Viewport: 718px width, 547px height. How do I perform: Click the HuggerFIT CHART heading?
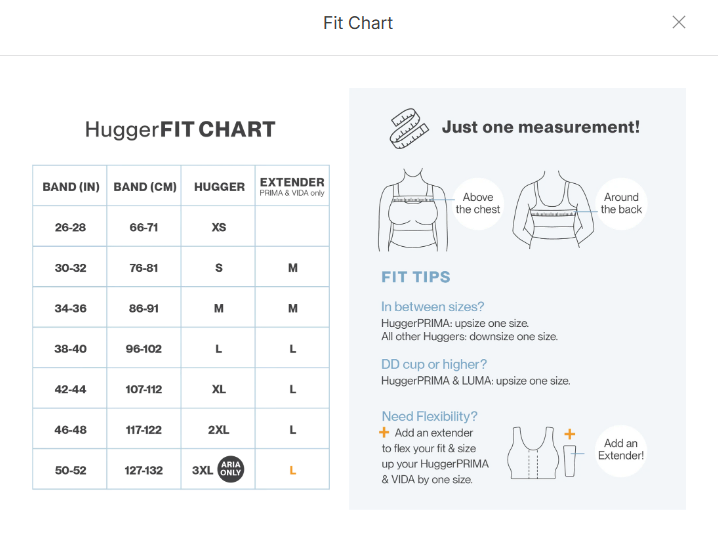(180, 130)
